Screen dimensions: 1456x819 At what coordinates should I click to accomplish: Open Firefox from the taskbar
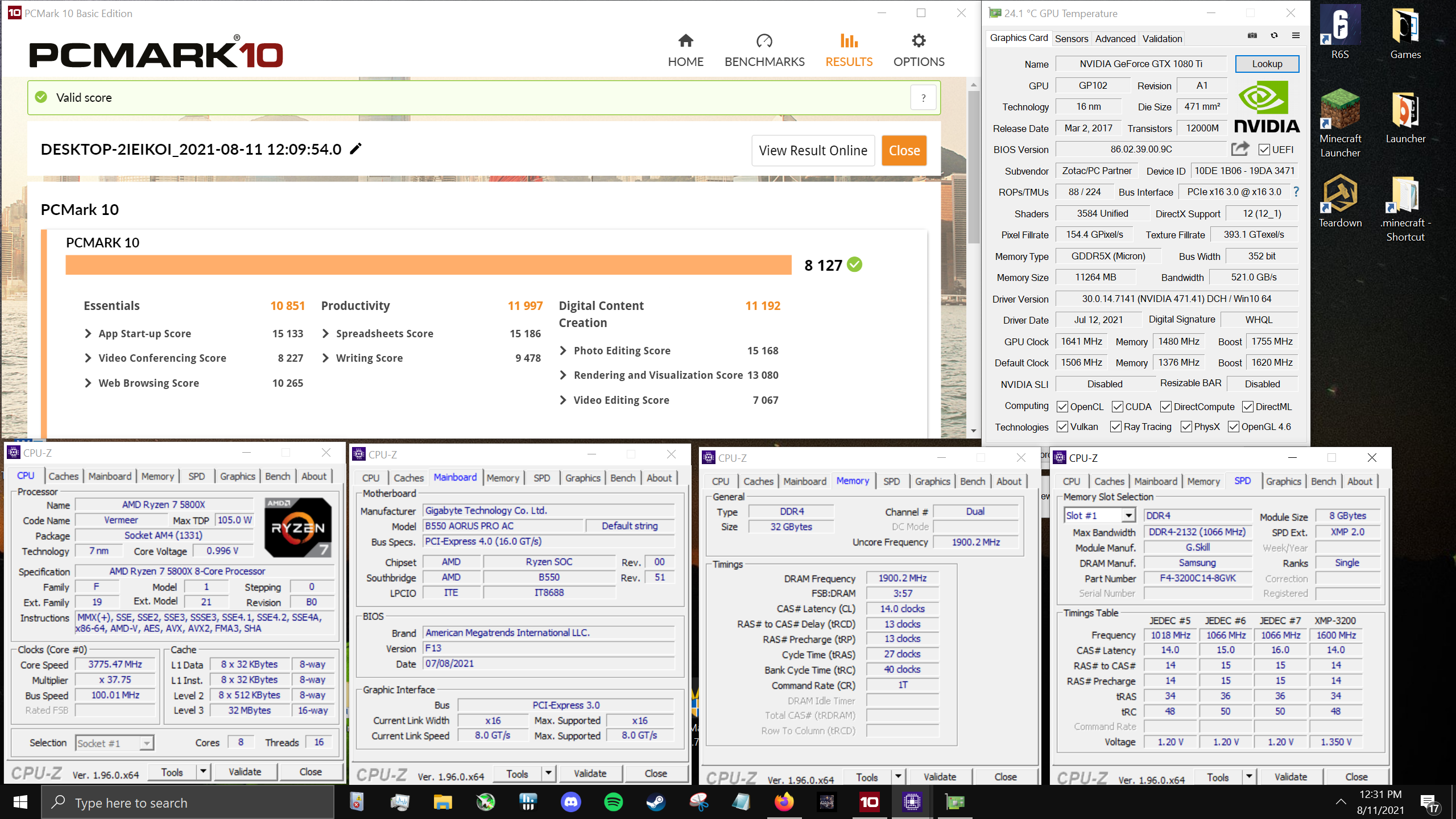[784, 803]
